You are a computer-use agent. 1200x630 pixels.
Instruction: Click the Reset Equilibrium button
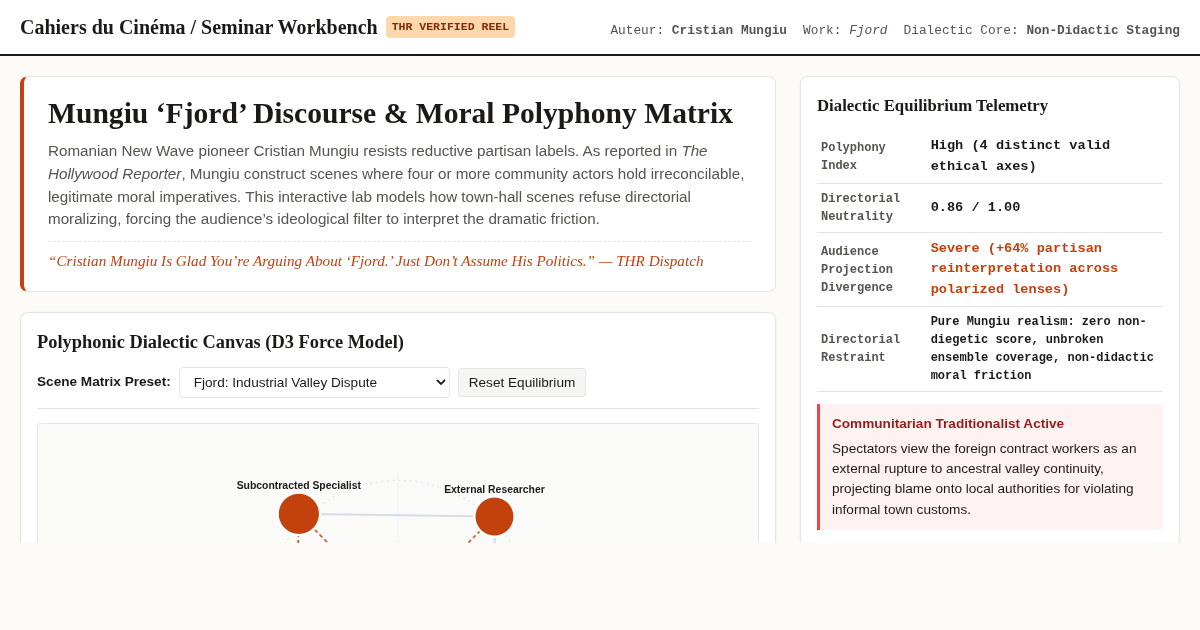[x=522, y=382]
